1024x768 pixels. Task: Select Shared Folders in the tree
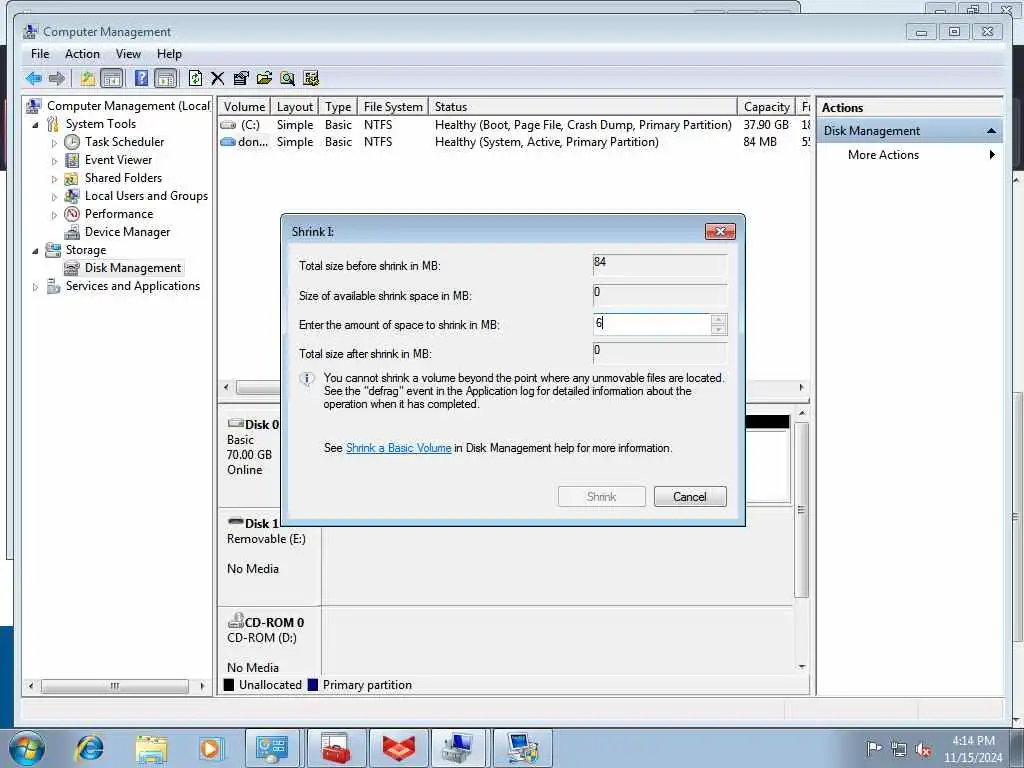[x=123, y=178]
